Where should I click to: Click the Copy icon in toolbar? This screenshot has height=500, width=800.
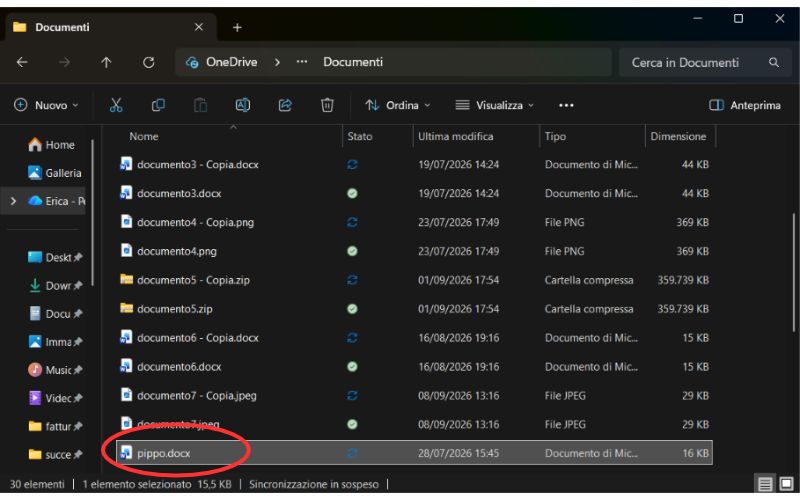(158, 105)
